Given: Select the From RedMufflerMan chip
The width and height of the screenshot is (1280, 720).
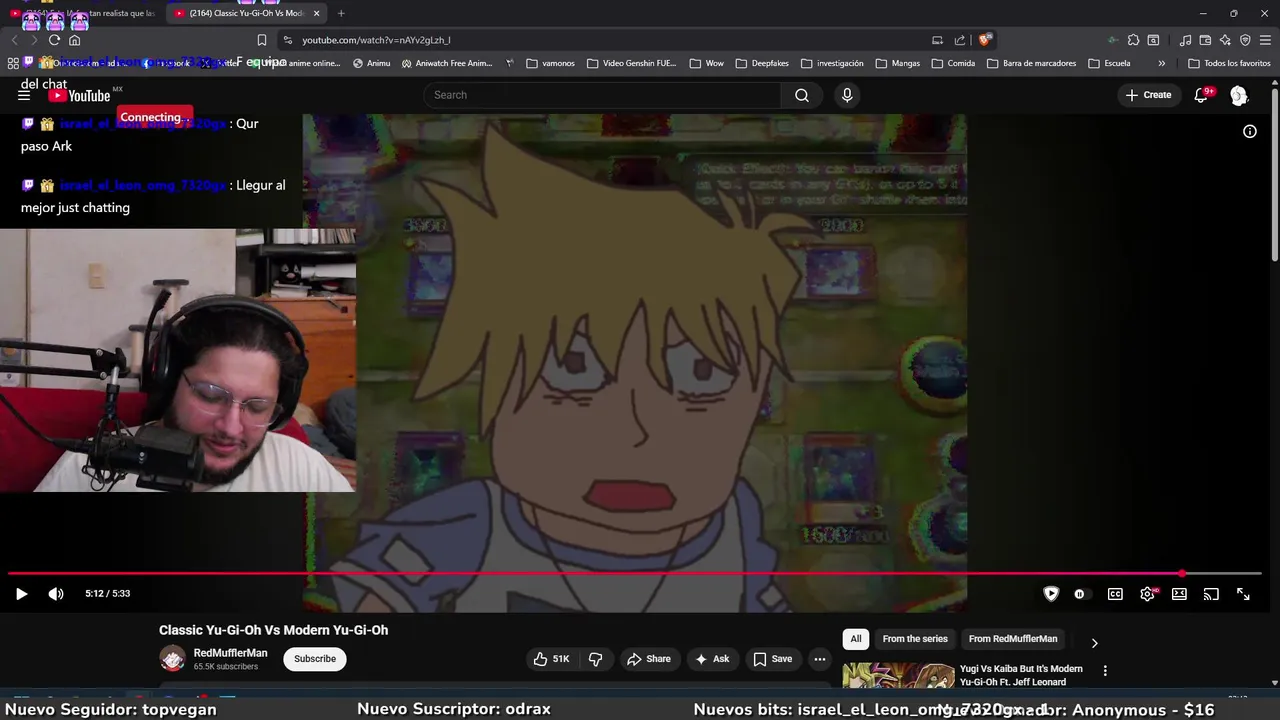Looking at the screenshot, I should 1013,639.
